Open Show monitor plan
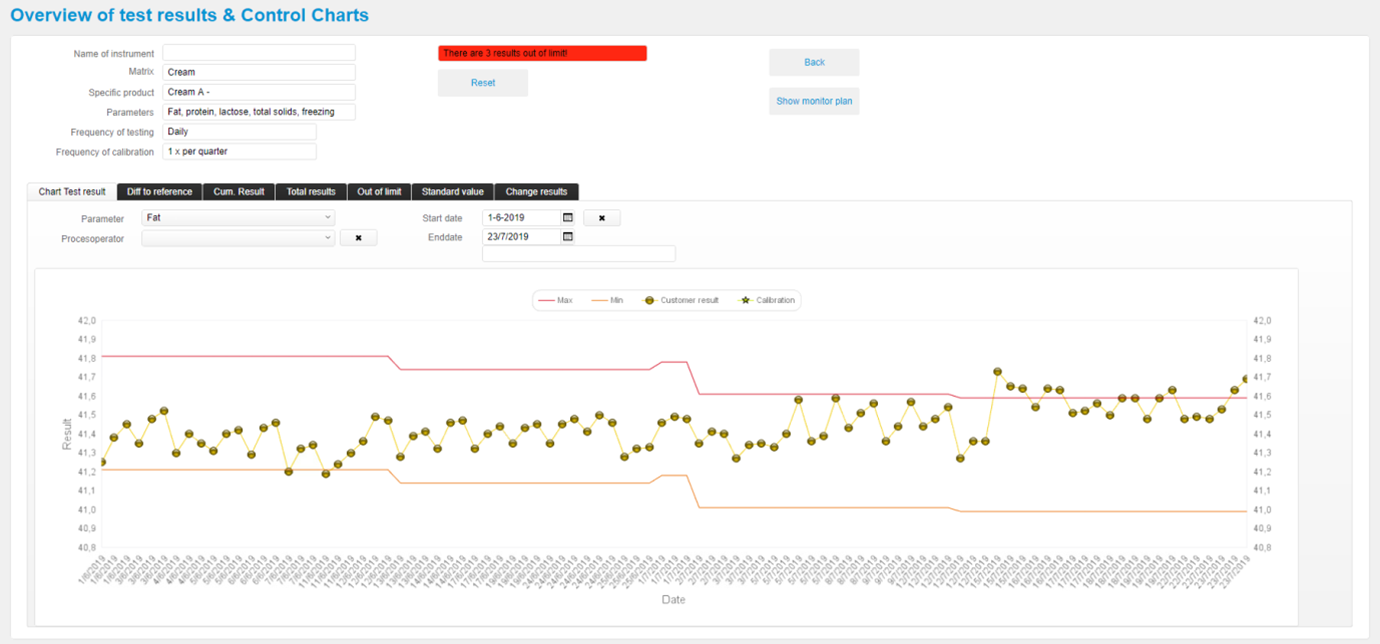Screen dimensions: 1380x644 [813, 100]
